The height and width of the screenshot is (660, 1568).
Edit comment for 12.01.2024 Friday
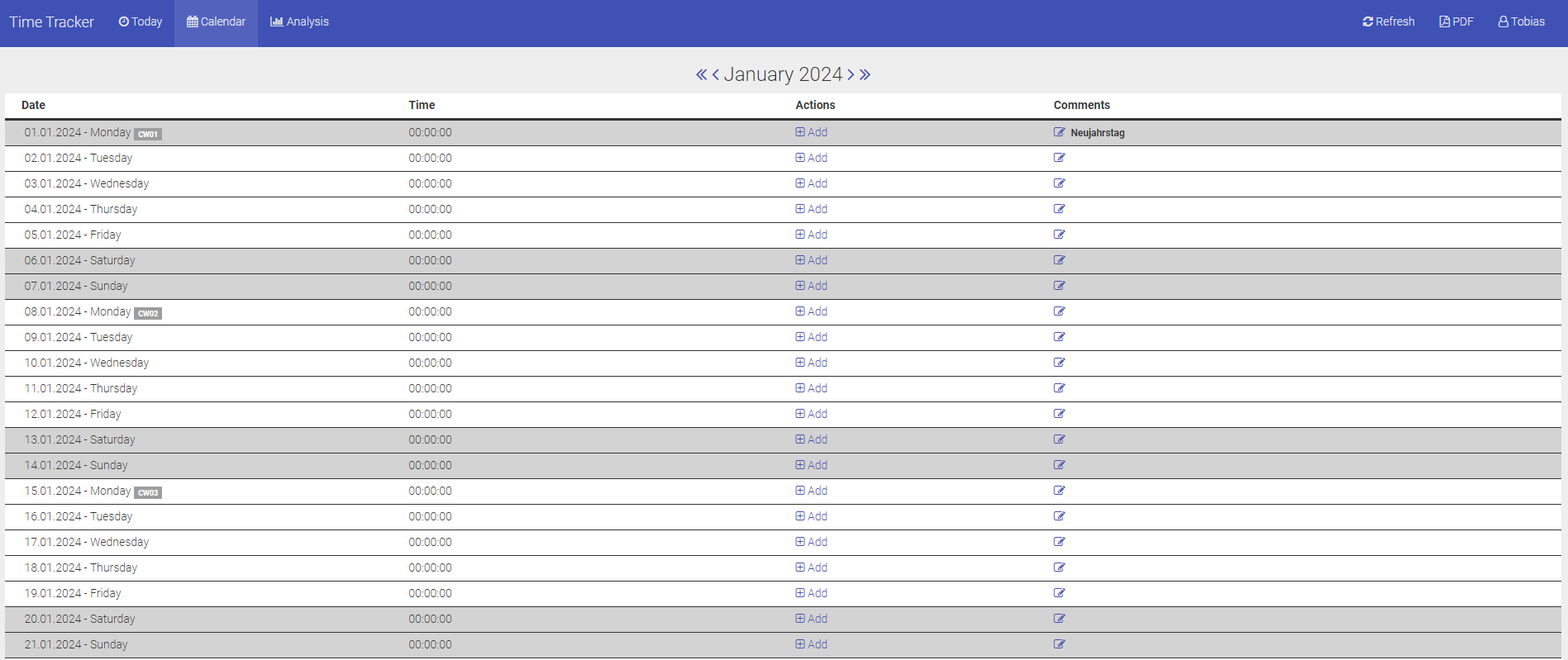pyautogui.click(x=1060, y=414)
